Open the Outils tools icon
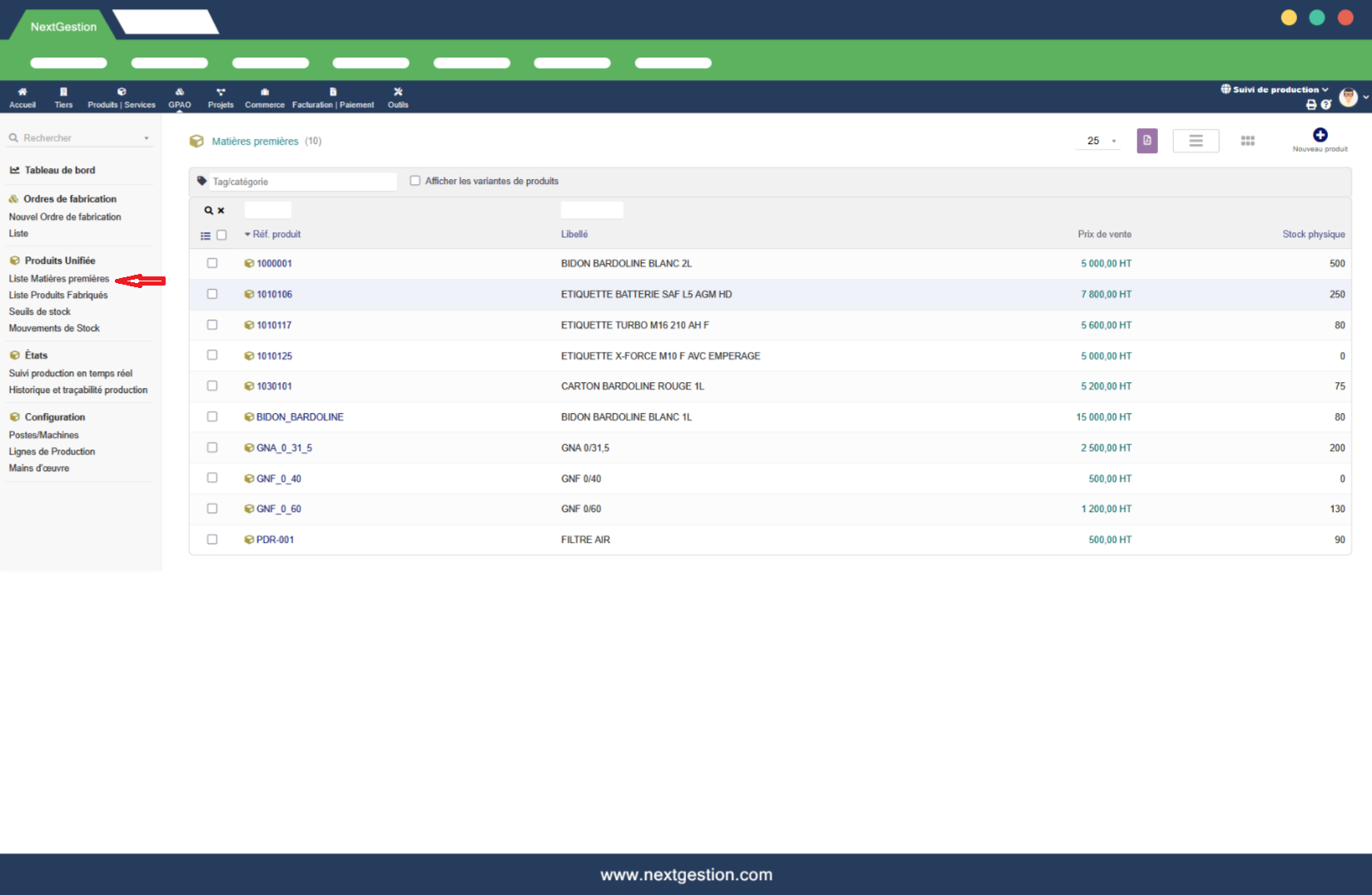This screenshot has width=1372, height=895. click(398, 92)
